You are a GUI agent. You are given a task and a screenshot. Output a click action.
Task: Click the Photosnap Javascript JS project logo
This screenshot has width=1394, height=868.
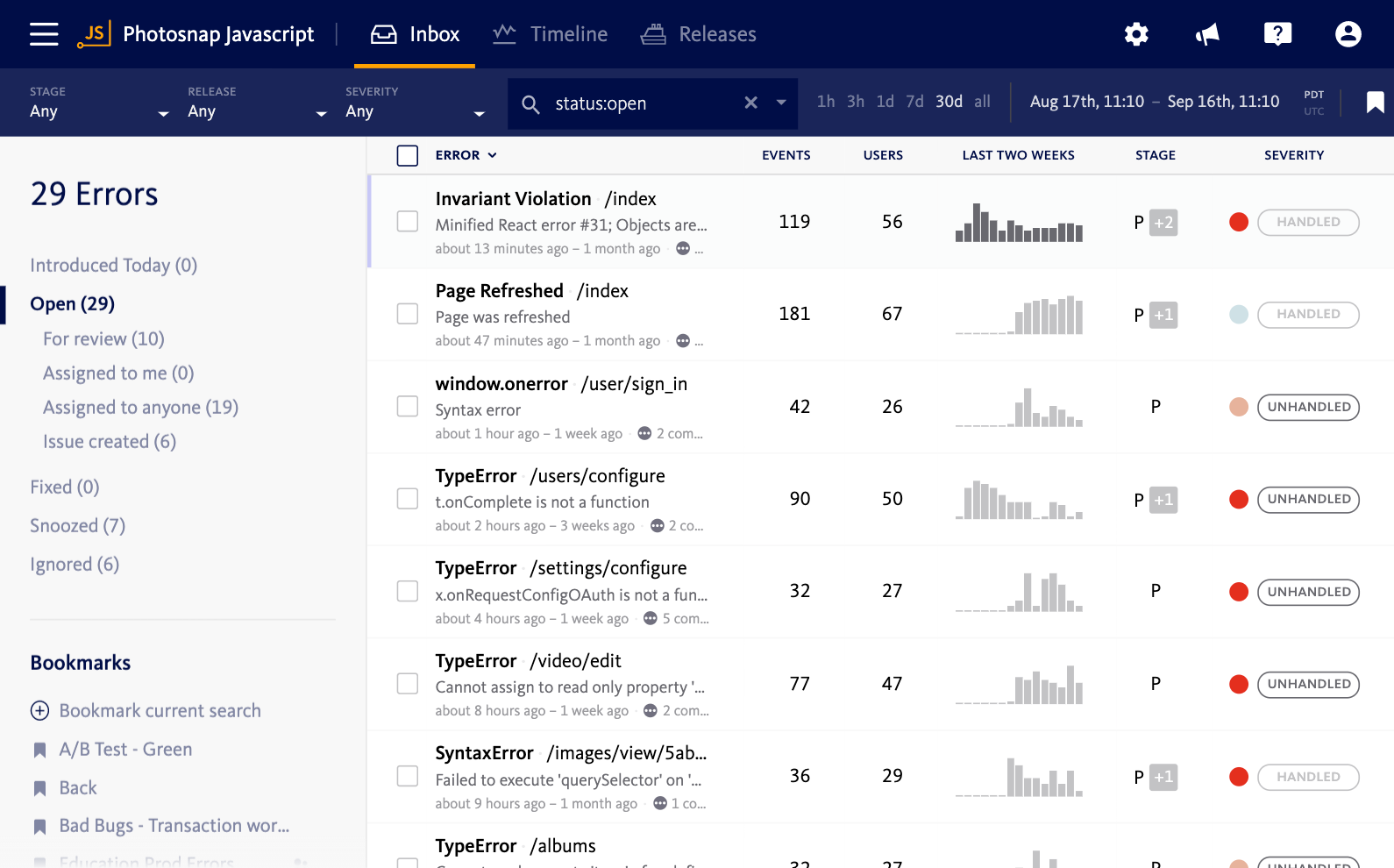tap(94, 34)
